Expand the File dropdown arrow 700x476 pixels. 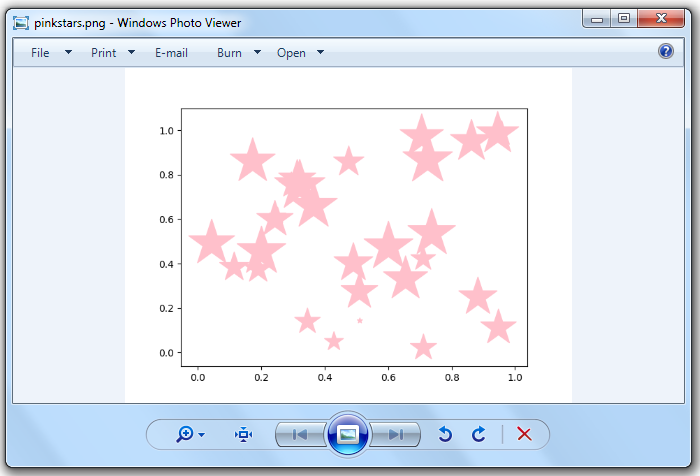(68, 52)
